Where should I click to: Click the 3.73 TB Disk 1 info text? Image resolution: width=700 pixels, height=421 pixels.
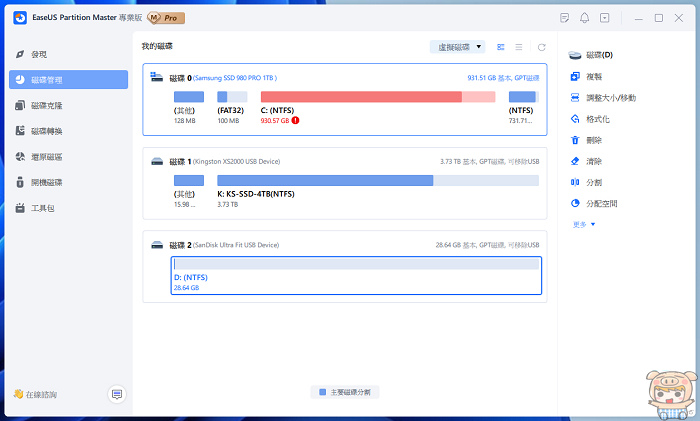[489, 161]
